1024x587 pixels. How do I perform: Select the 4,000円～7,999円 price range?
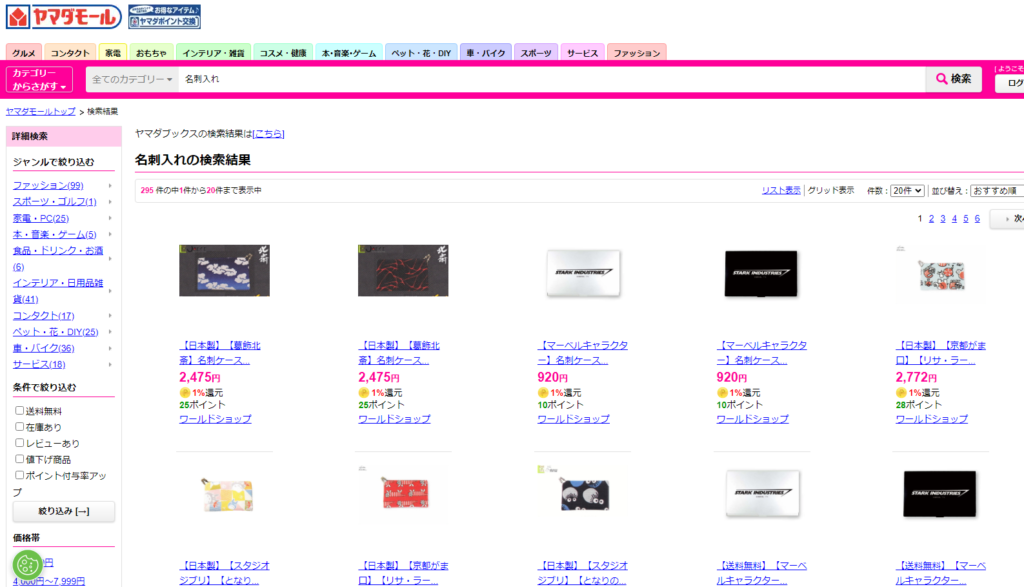[x=49, y=581]
